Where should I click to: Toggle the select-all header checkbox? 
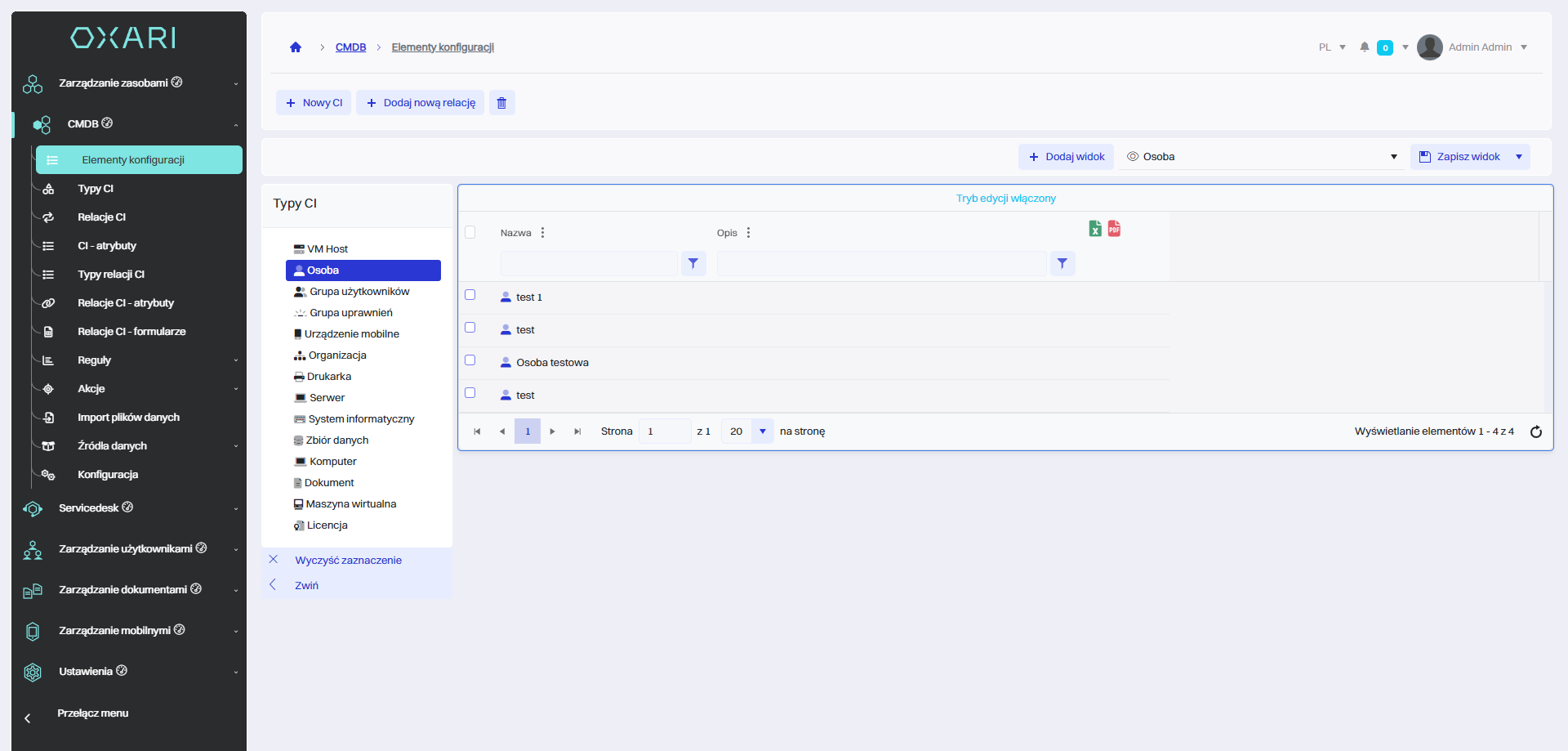(470, 232)
